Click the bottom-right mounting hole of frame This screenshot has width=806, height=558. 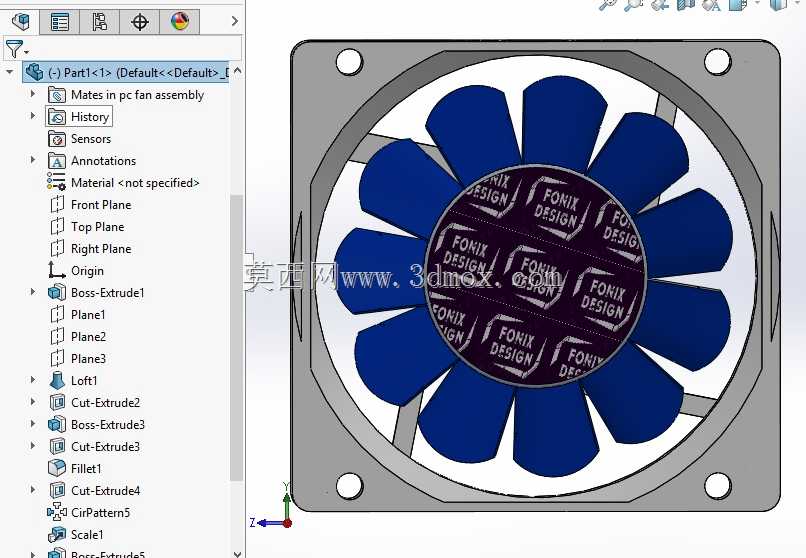(x=717, y=486)
